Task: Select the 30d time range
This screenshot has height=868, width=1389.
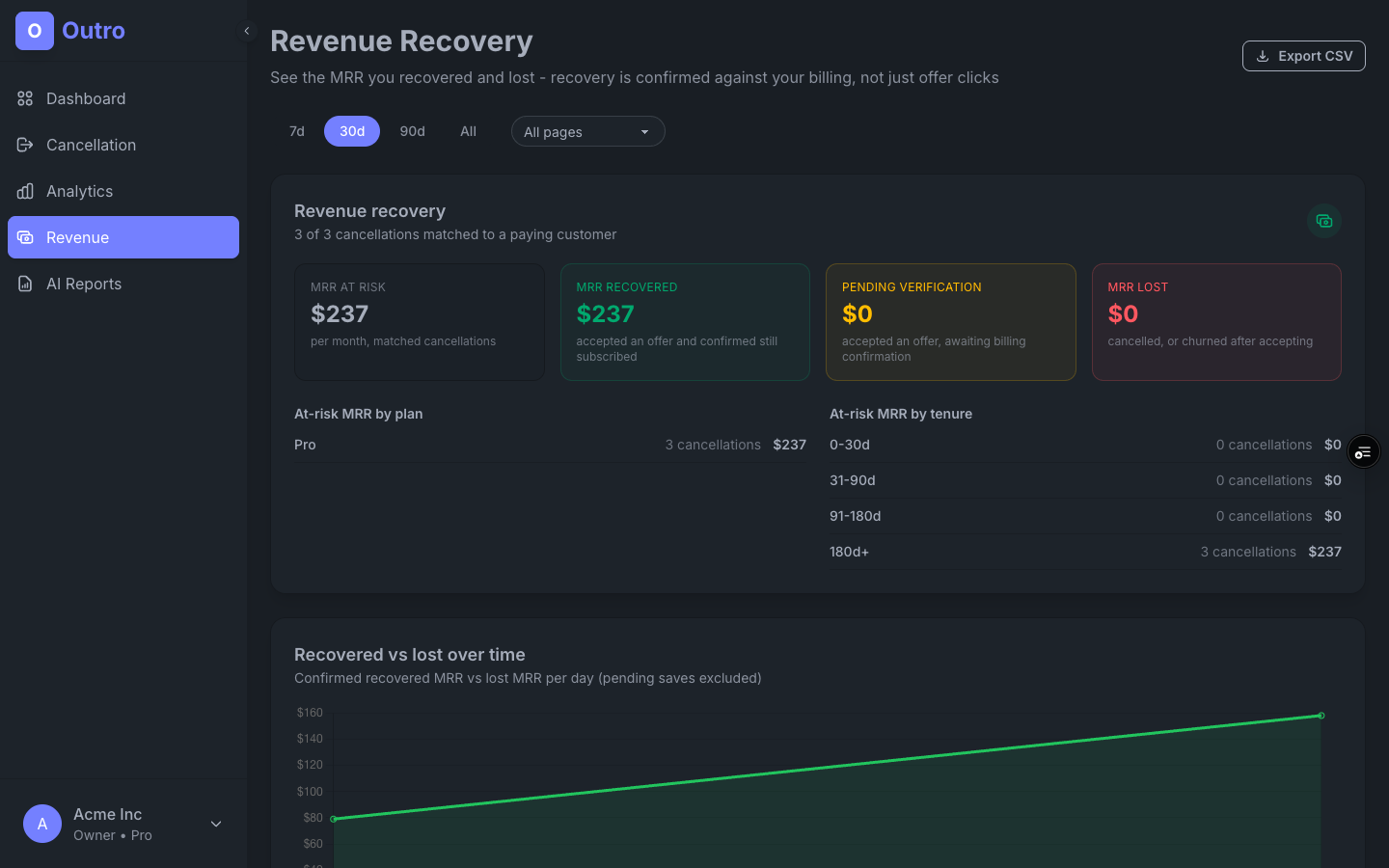Action: pos(352,131)
